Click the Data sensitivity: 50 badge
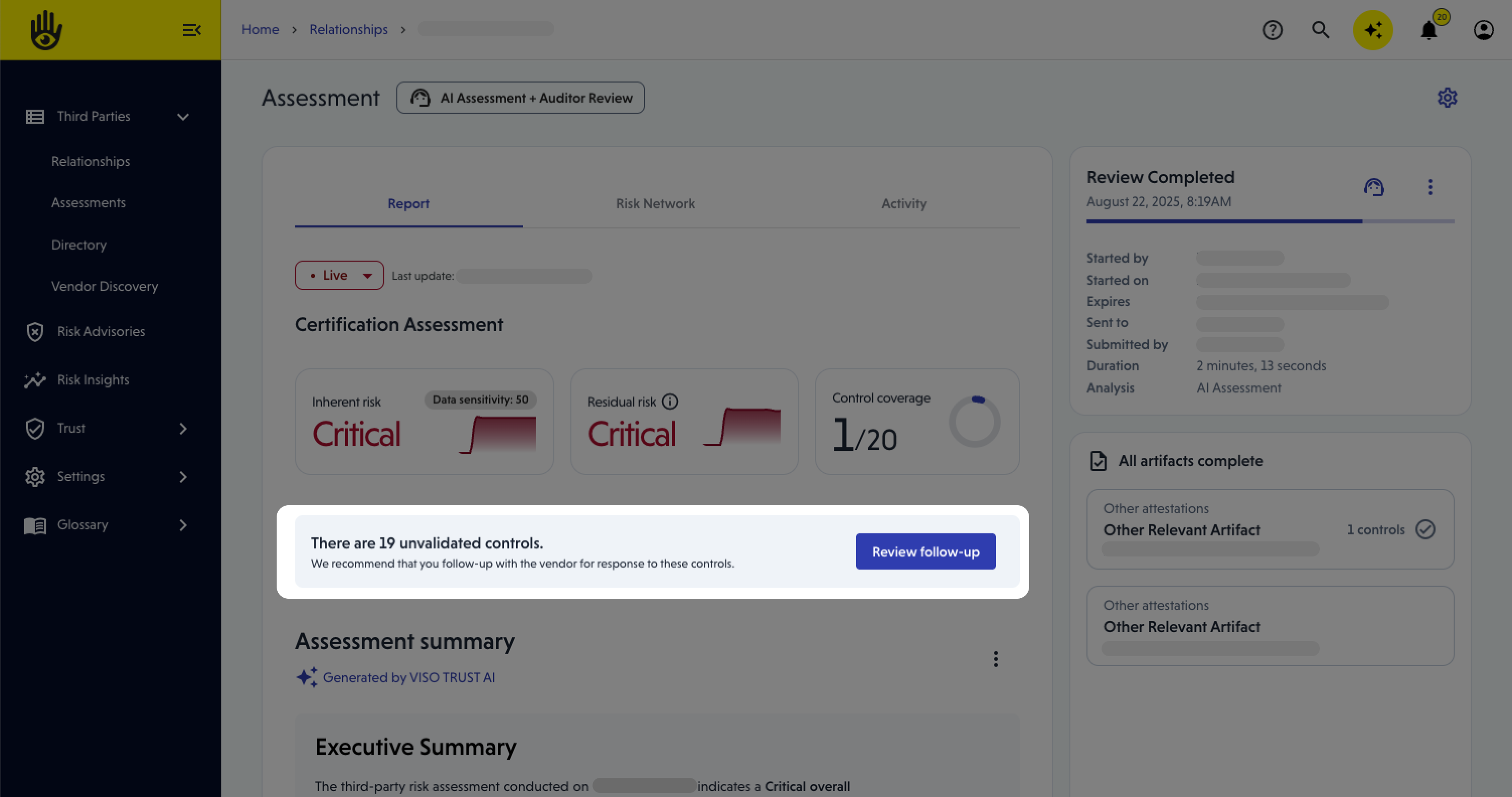This screenshot has height=797, width=1512. [x=480, y=400]
